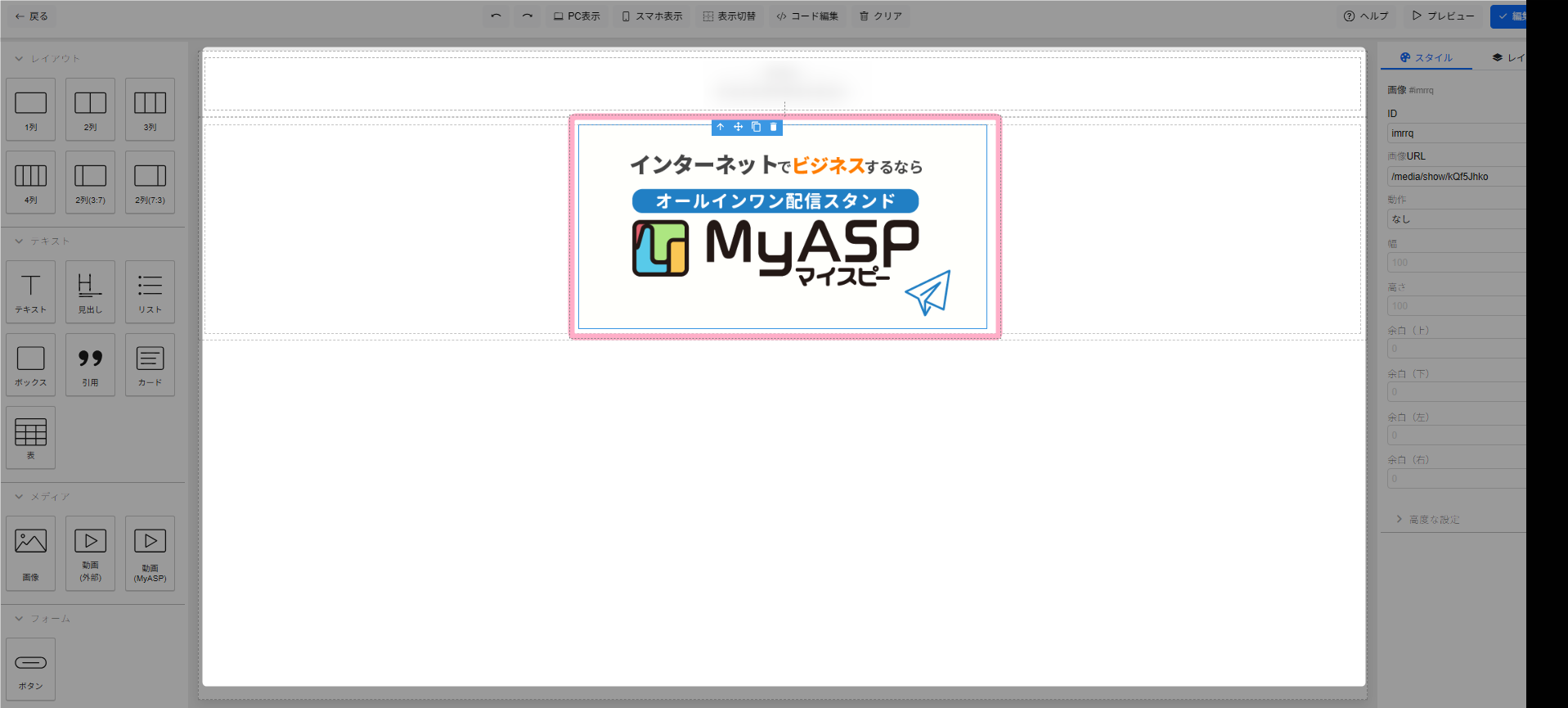Collapse the メディア section

(19, 497)
